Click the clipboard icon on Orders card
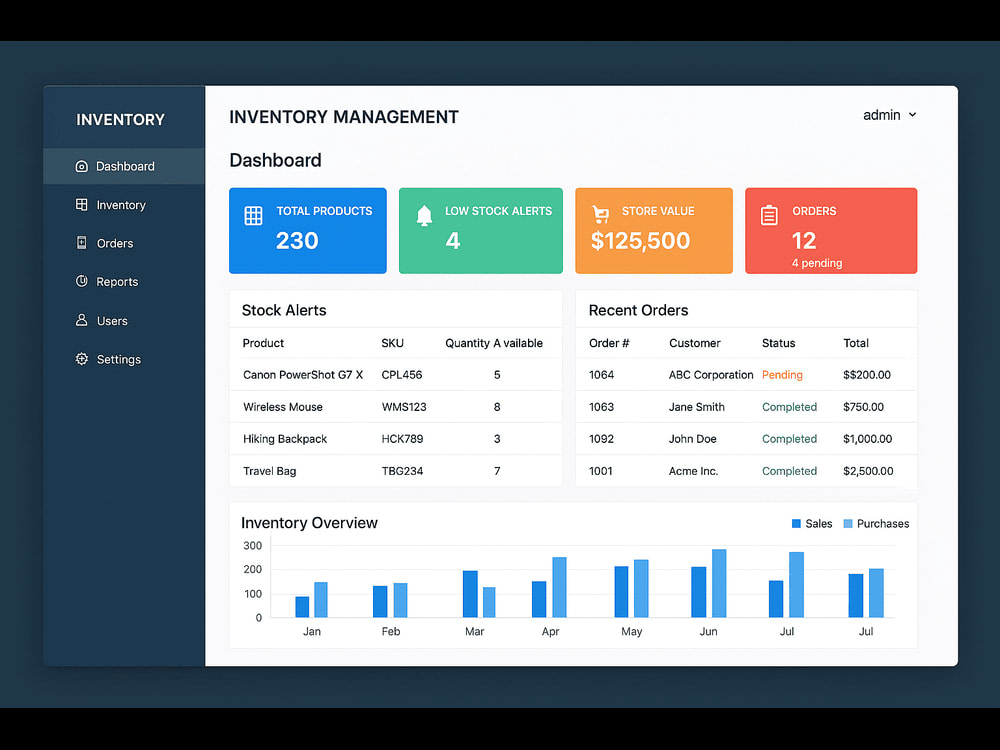 point(769,216)
